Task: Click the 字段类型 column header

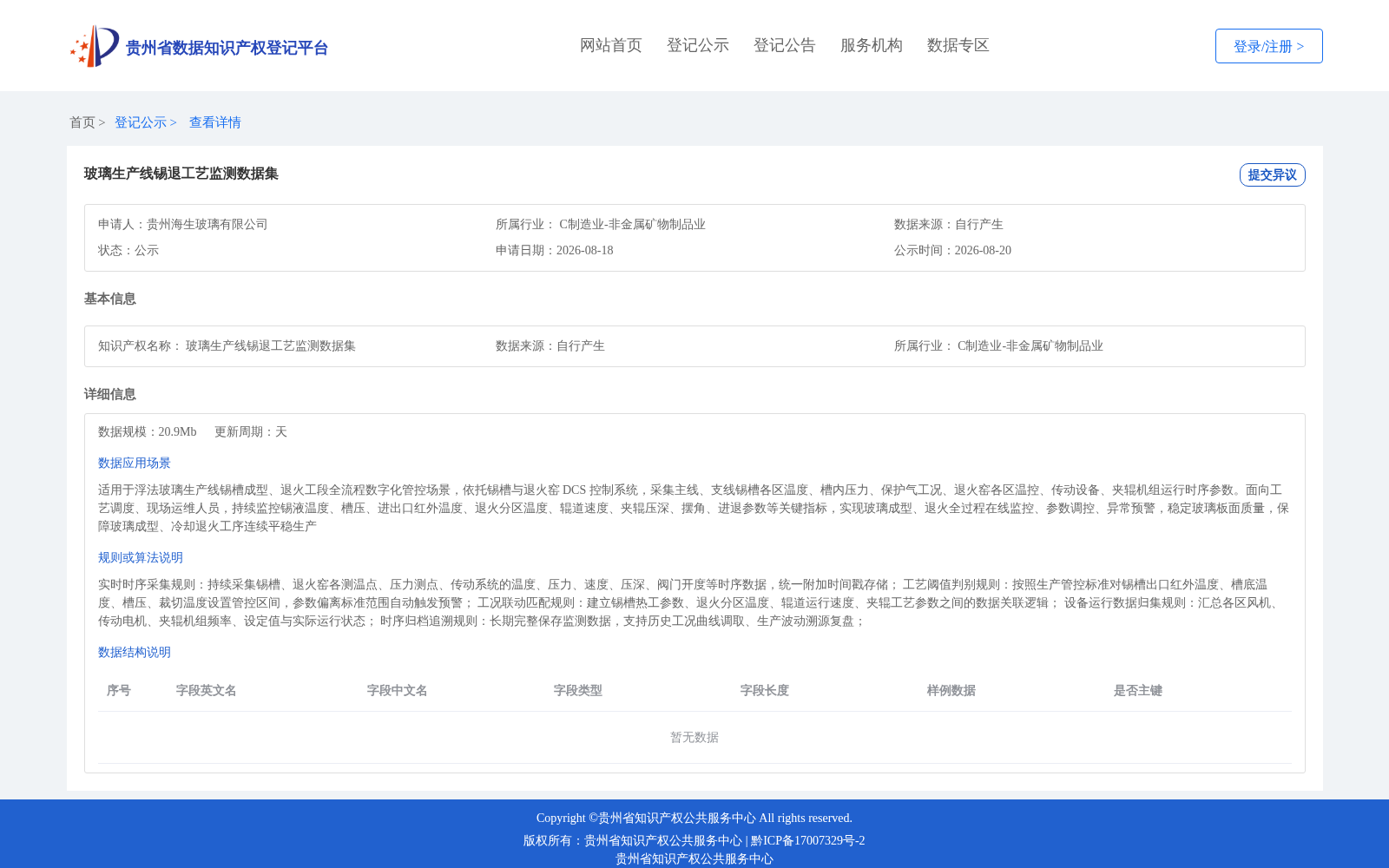Action: click(578, 690)
